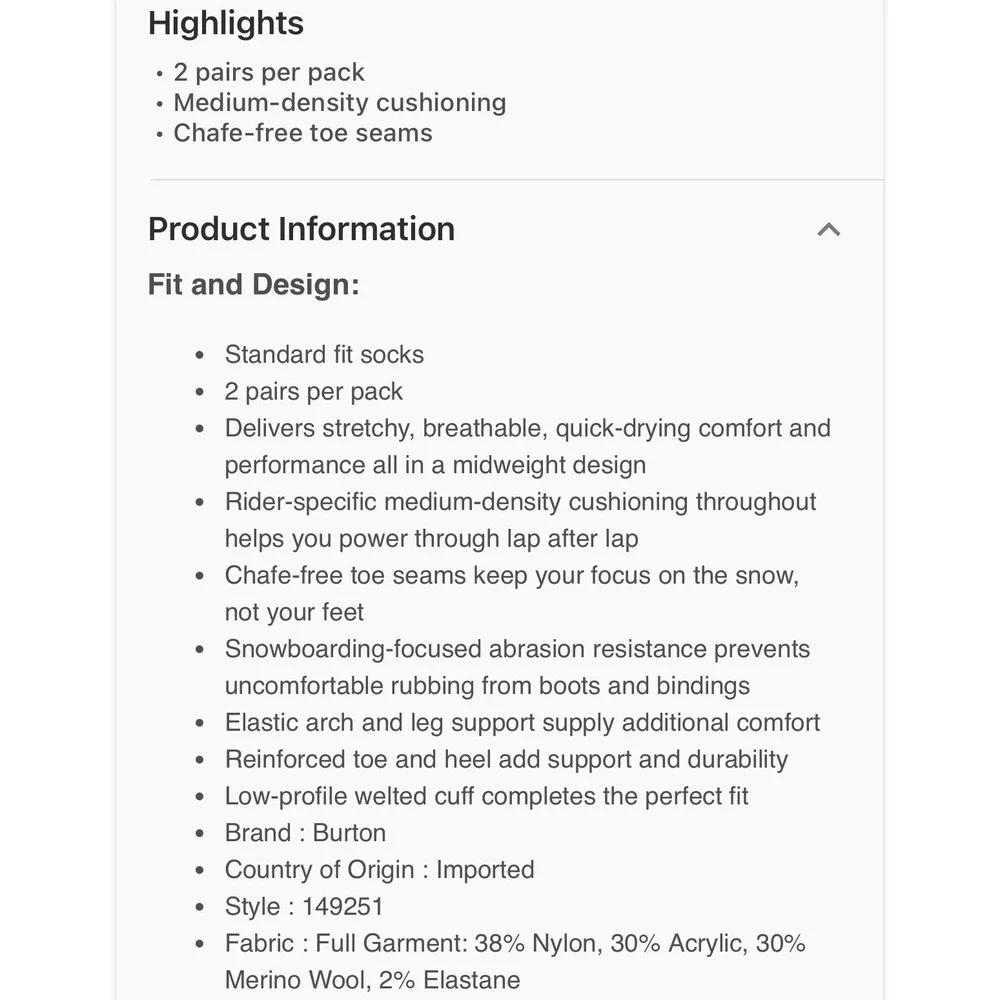
Task: Click the Product Information heading
Action: pos(301,229)
